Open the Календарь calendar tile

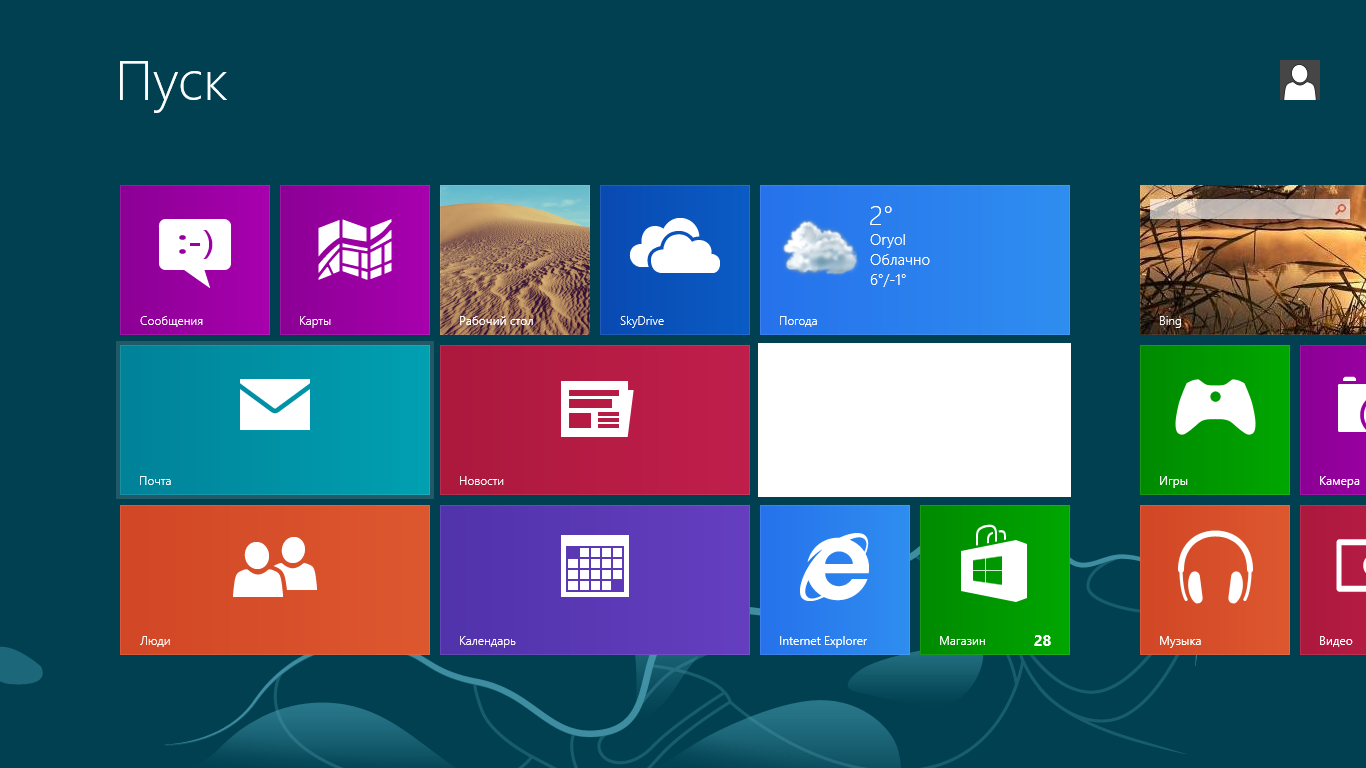click(595, 580)
